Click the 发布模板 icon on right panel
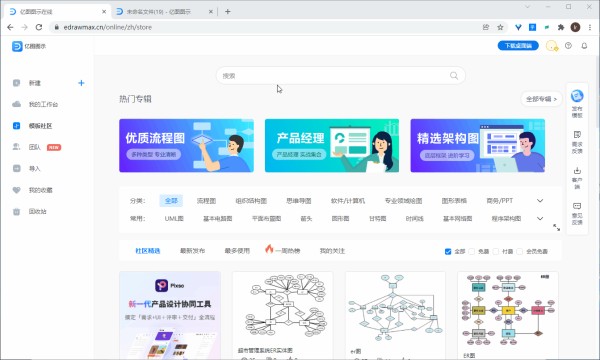Image resolution: width=600 pixels, height=360 pixels. (577, 96)
